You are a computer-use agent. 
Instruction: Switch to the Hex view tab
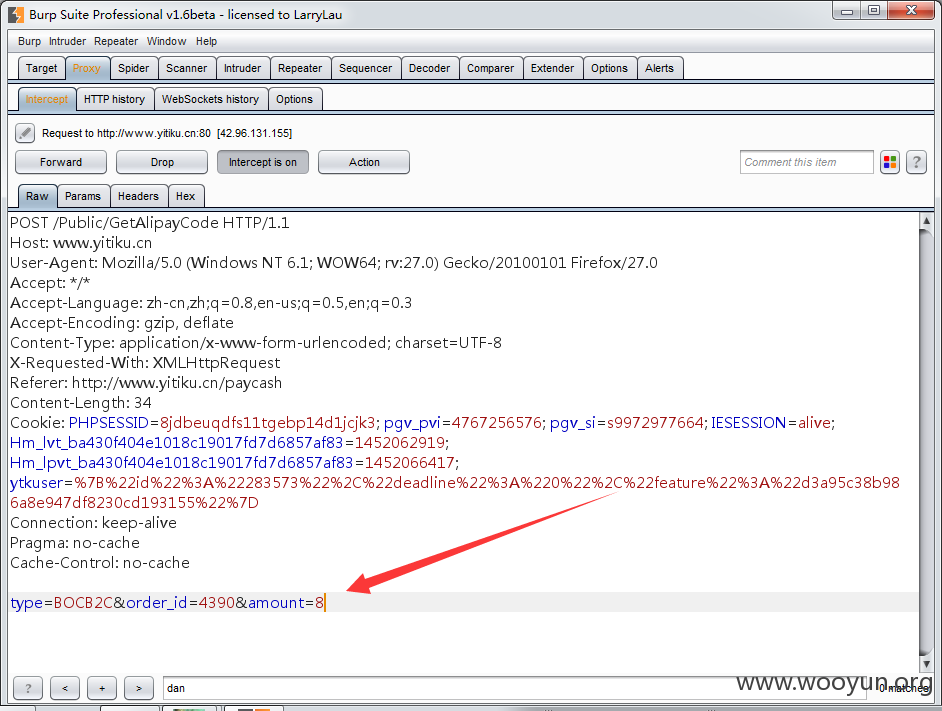click(186, 197)
